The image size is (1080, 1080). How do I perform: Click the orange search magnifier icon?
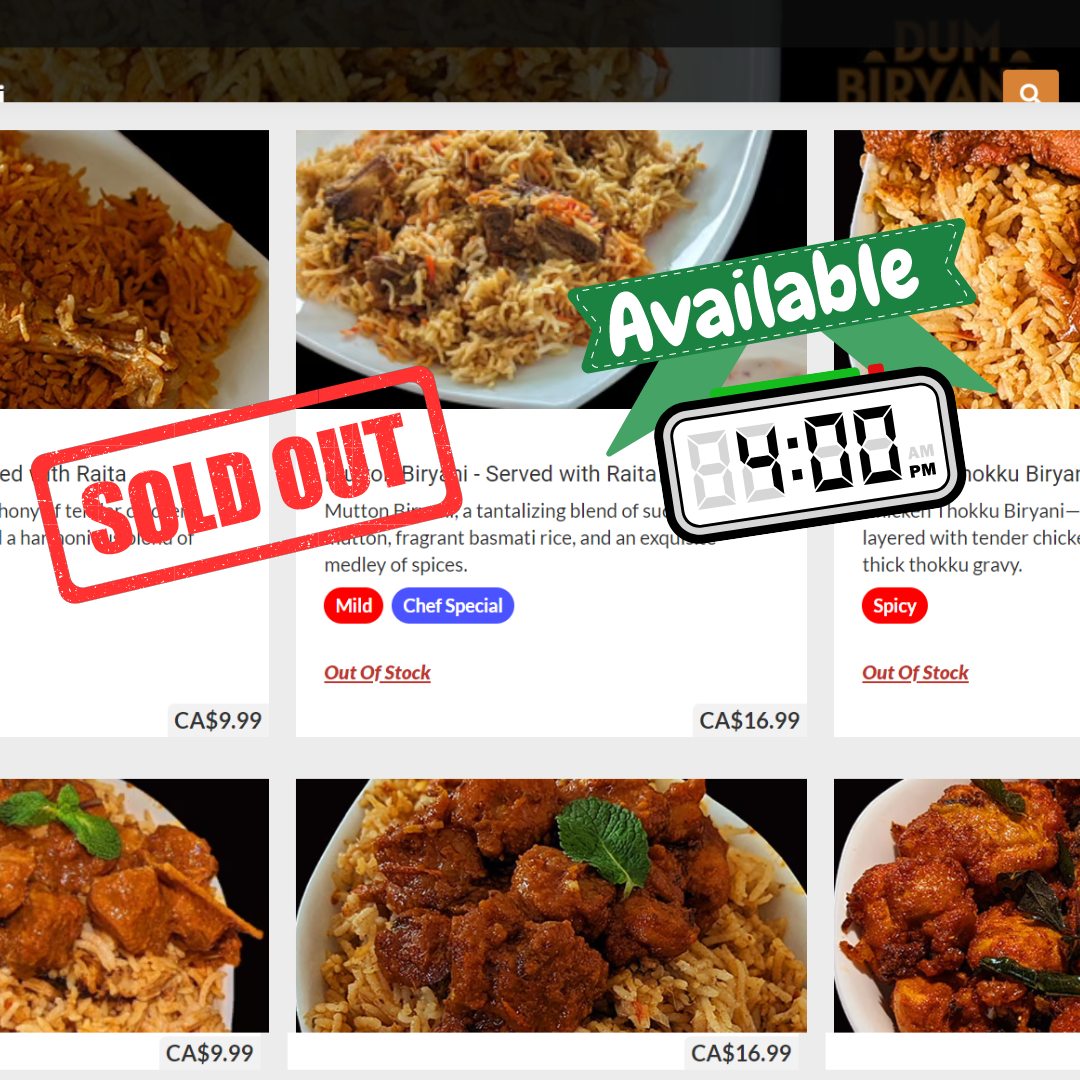point(1030,87)
